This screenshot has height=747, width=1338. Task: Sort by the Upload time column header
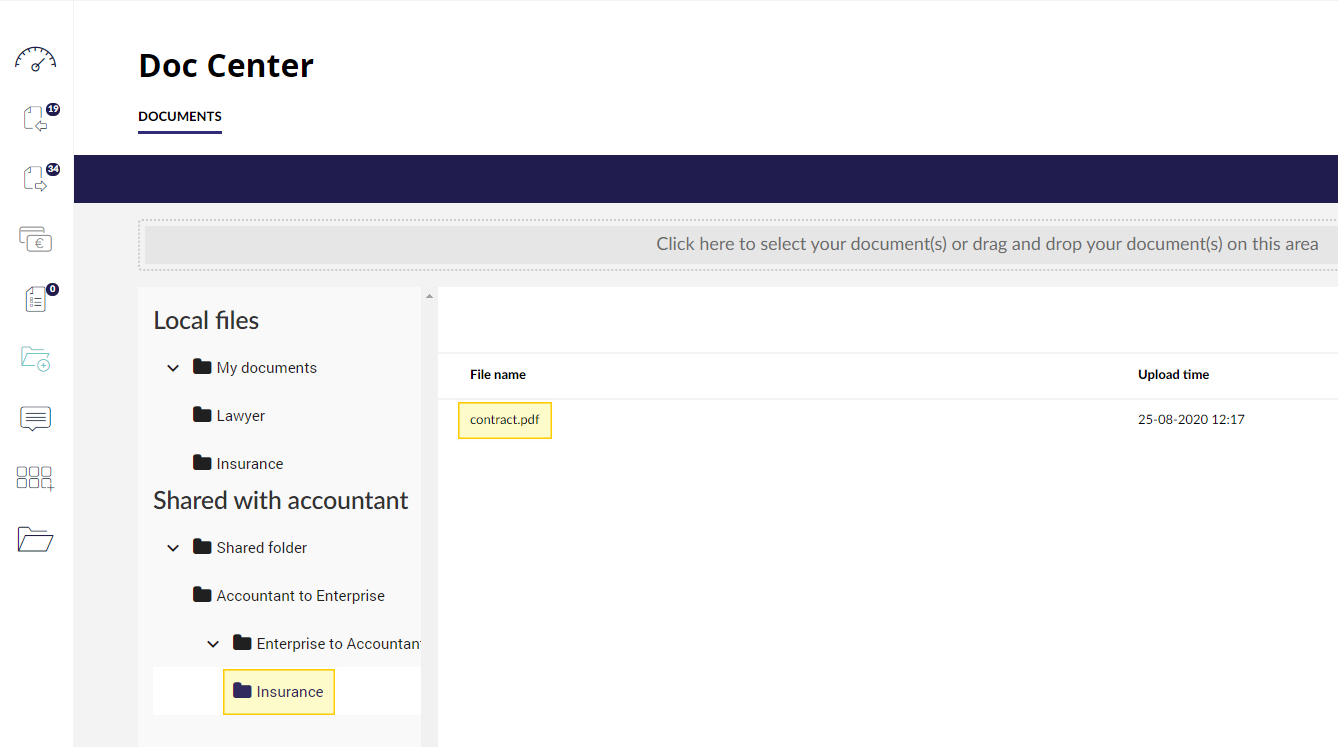[x=1174, y=375]
